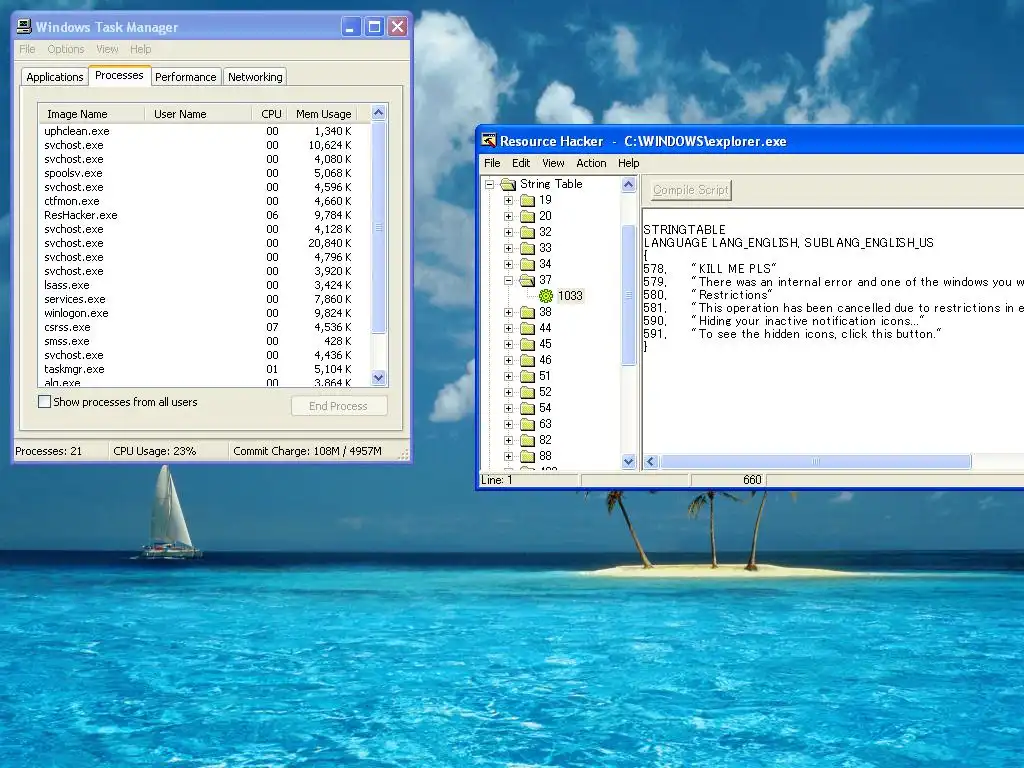The height and width of the screenshot is (768, 1024).
Task: Click resource tree scrollbar down arrow
Action: pos(628,461)
